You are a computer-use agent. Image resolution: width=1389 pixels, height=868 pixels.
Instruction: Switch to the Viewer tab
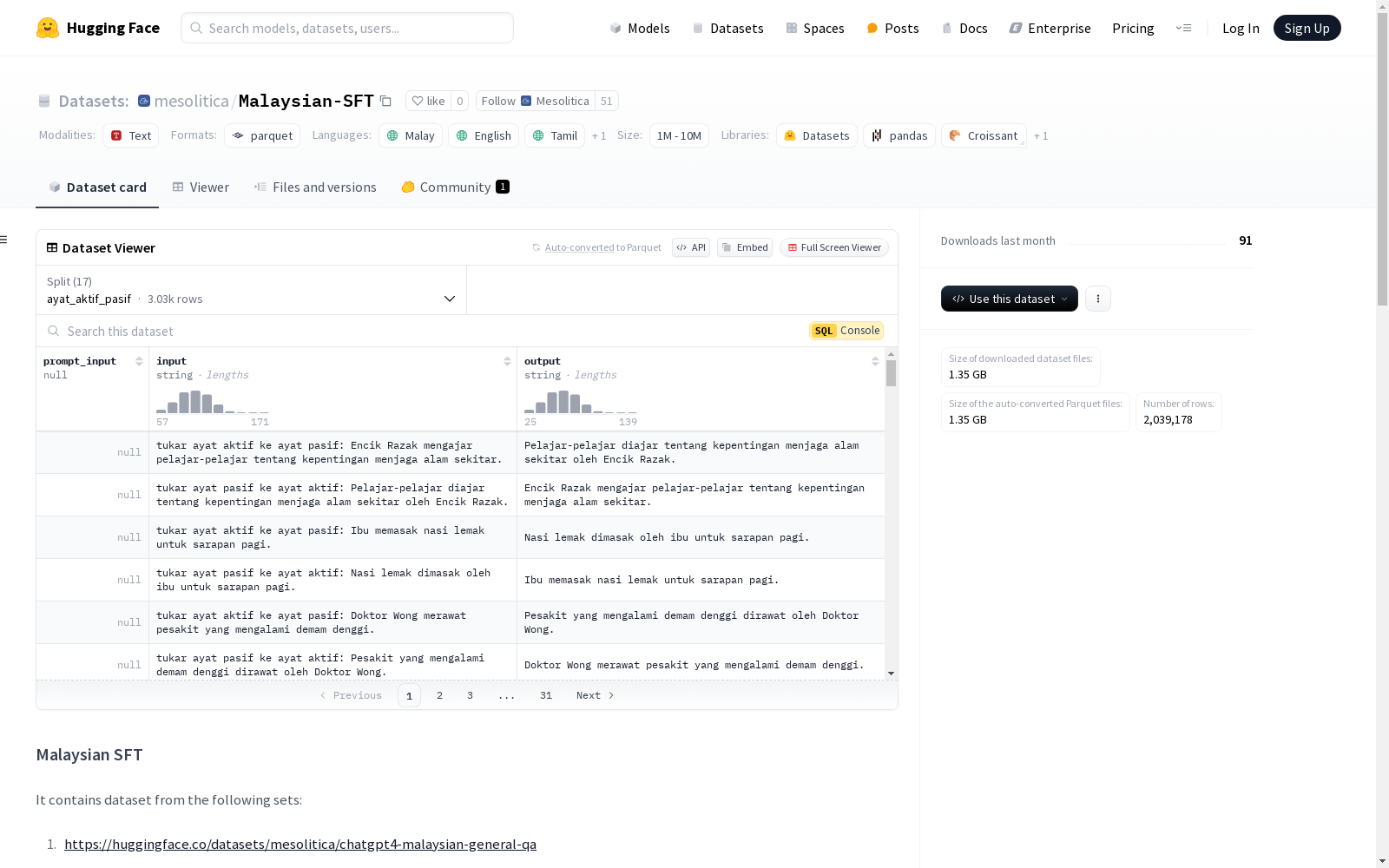click(201, 187)
